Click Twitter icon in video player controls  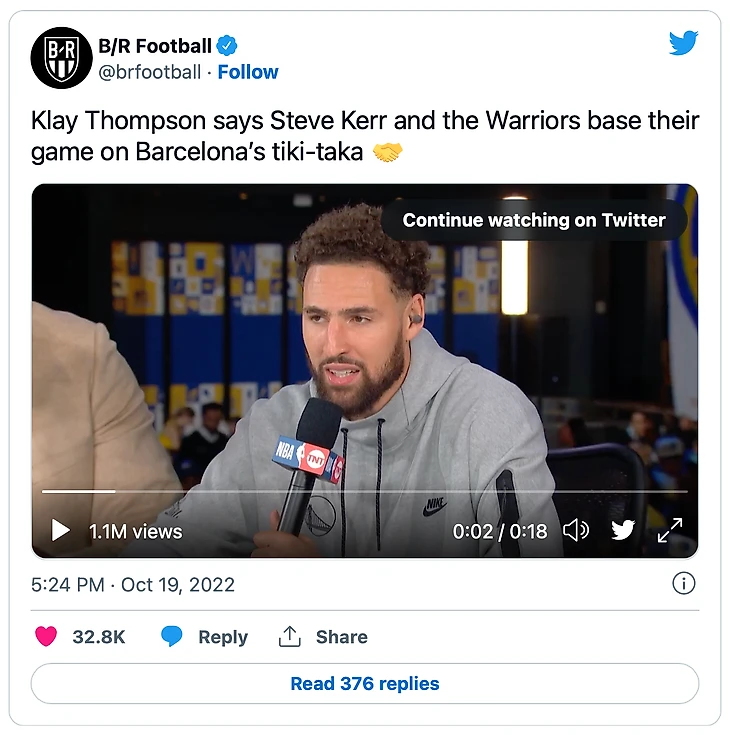point(623,530)
